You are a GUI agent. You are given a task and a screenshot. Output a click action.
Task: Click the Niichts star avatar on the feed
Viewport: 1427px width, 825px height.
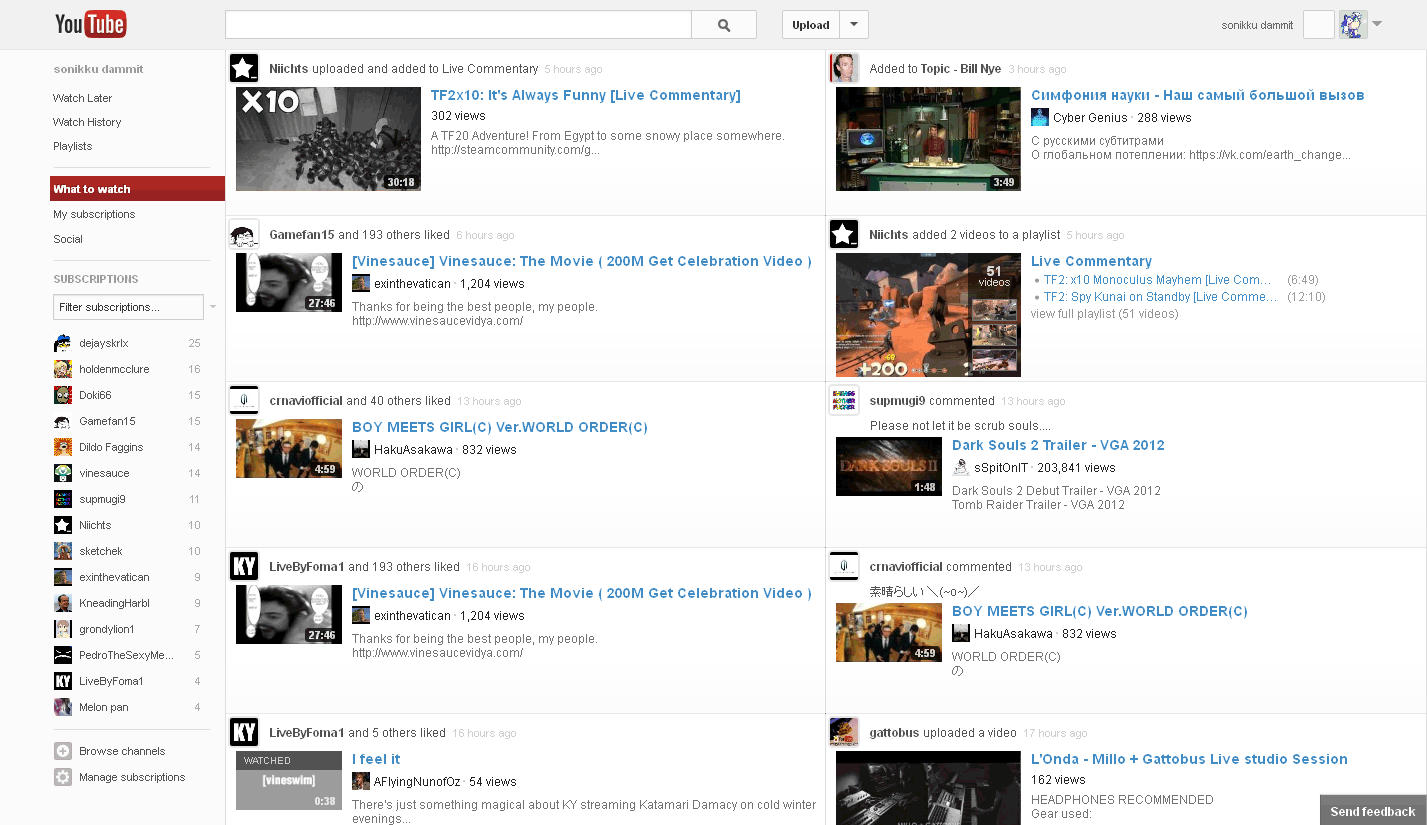tap(243, 68)
